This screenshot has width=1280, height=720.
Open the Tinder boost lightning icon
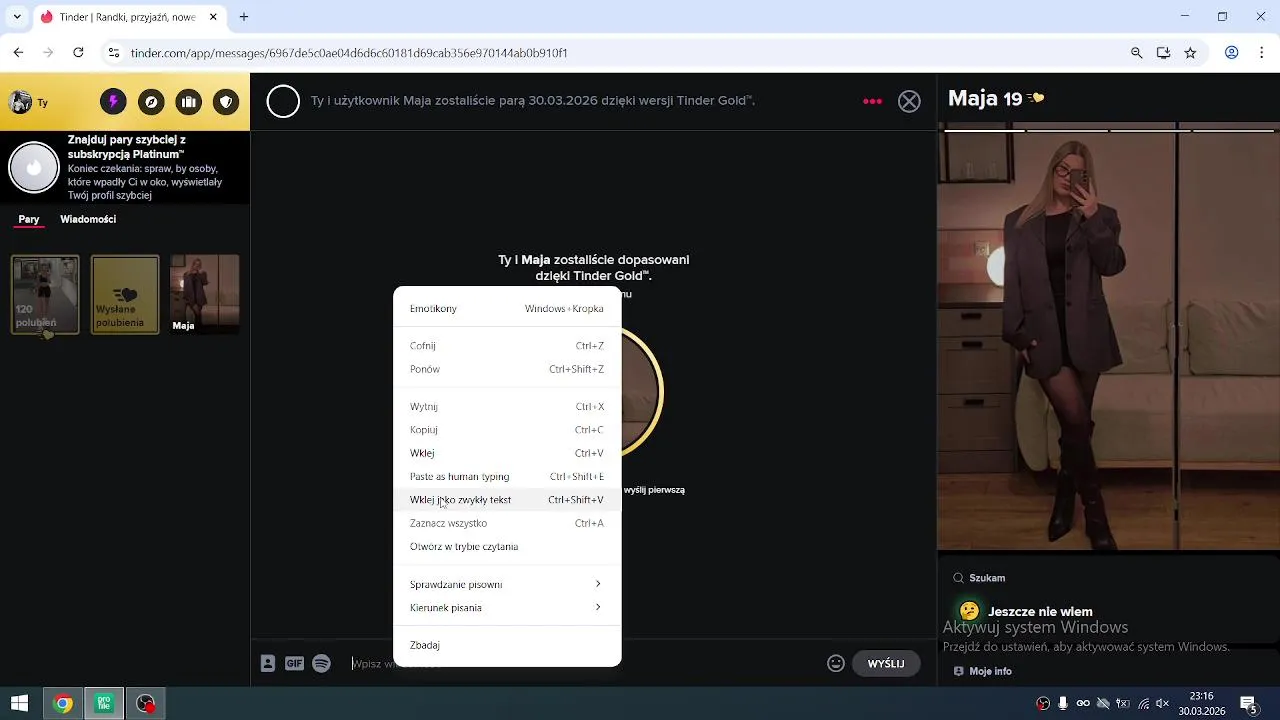(x=113, y=102)
